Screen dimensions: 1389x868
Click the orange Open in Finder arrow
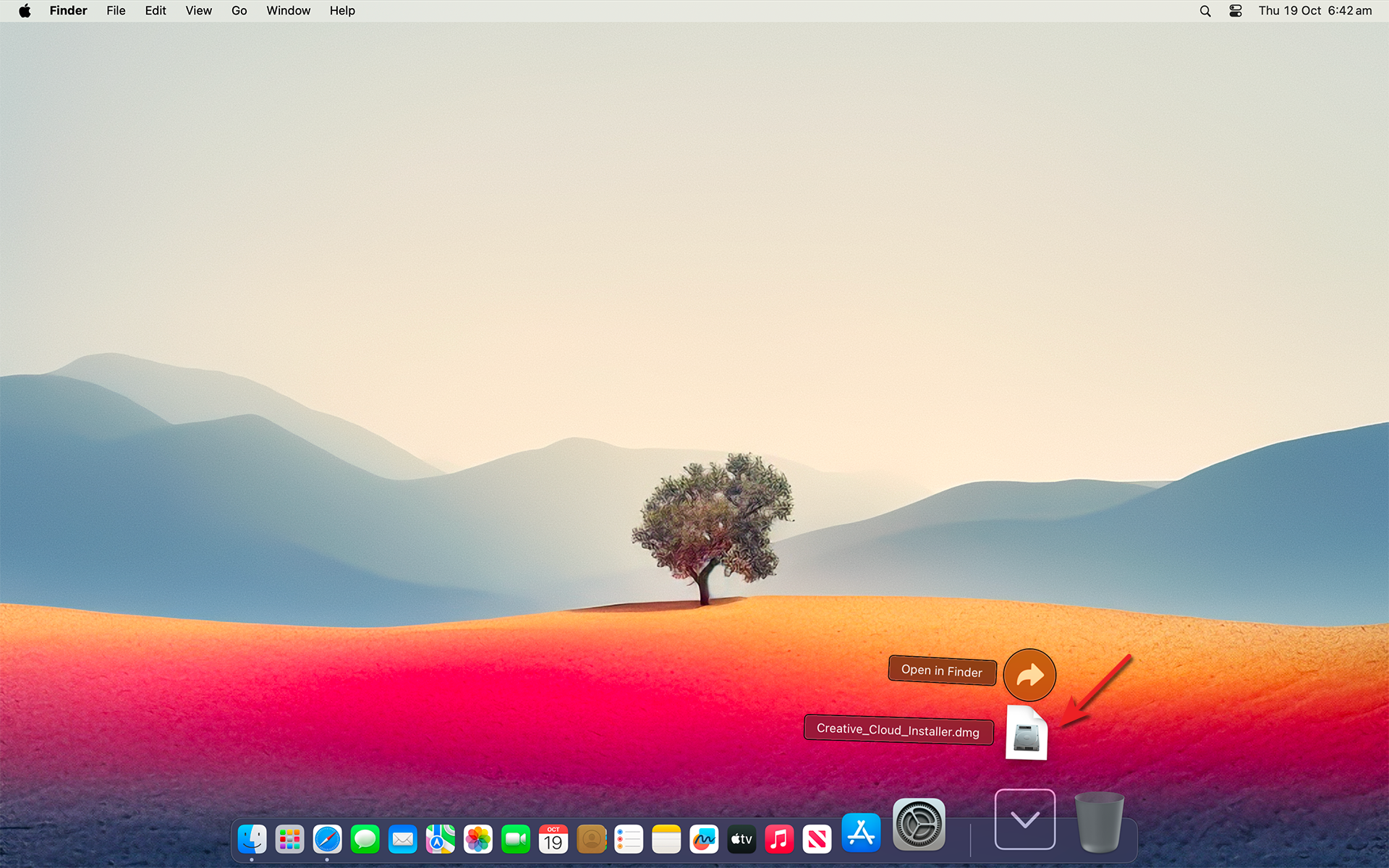(x=1029, y=675)
